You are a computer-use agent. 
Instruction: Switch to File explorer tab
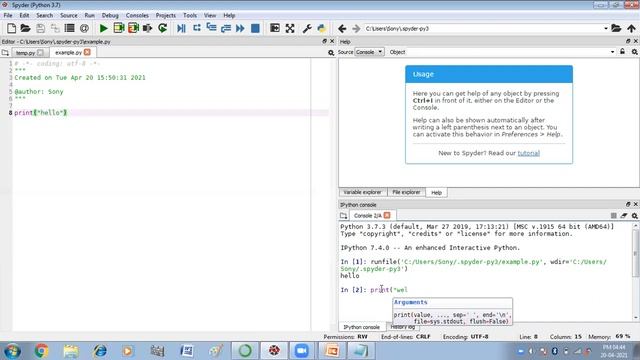tap(406, 192)
